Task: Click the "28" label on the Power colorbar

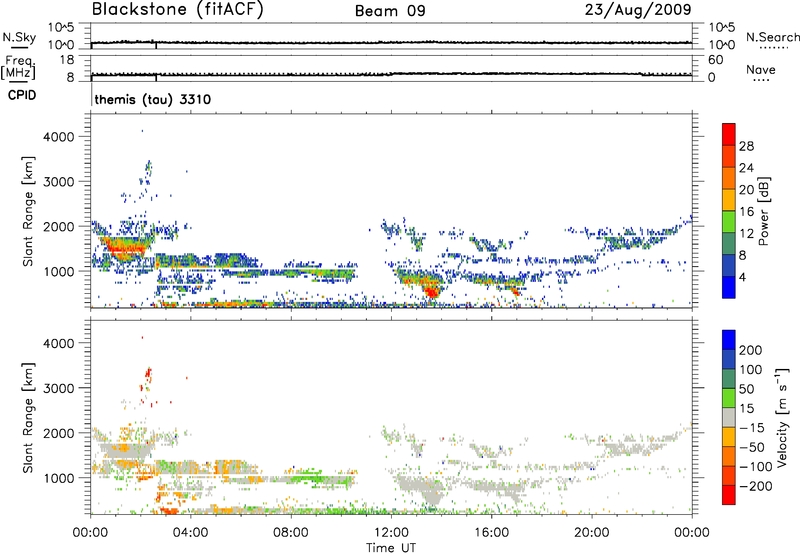Action: tap(746, 146)
